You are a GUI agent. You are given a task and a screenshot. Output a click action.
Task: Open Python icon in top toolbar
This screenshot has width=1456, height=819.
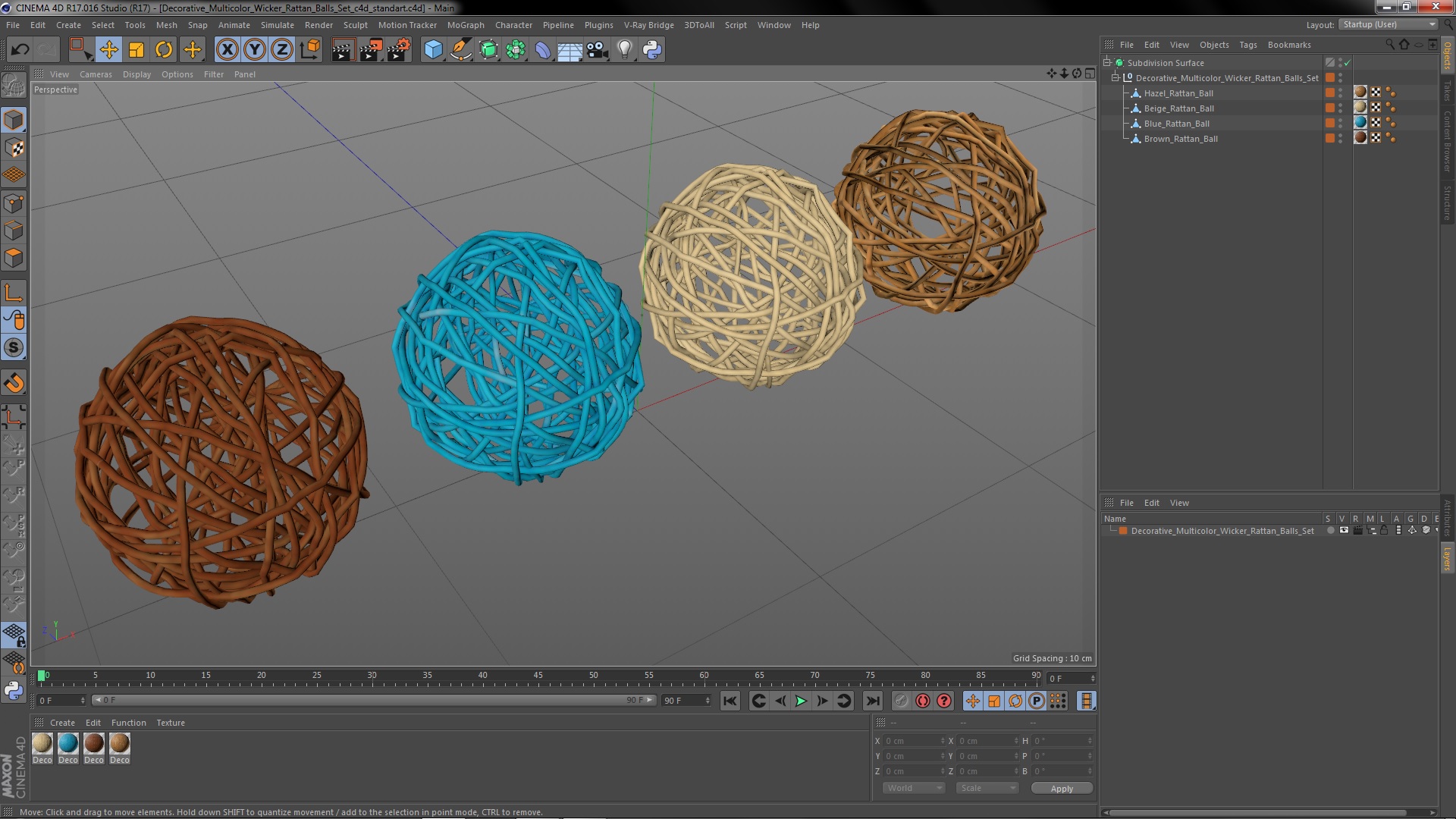(x=652, y=50)
